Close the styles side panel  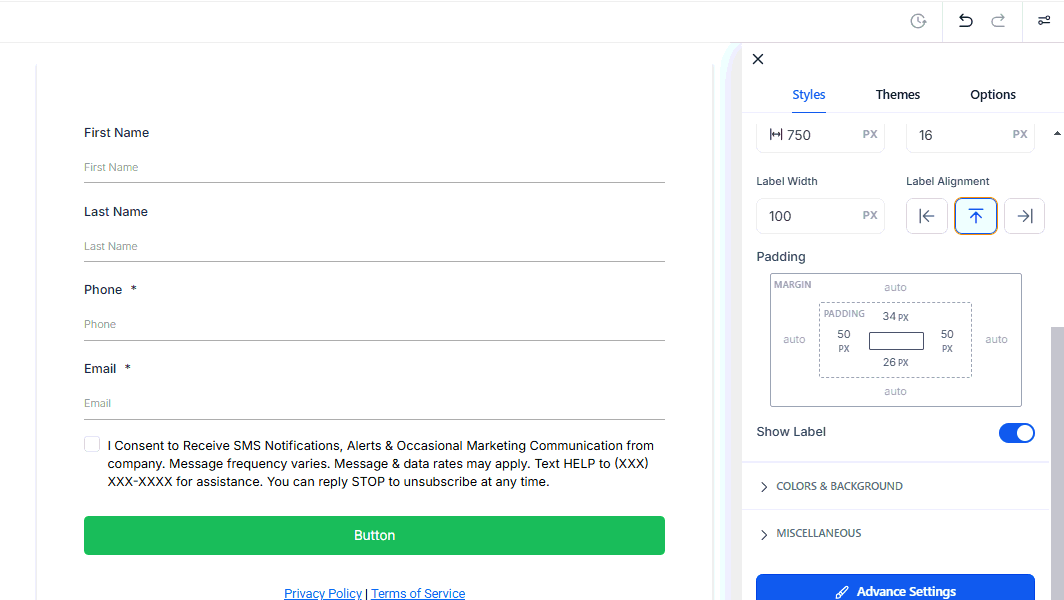(x=758, y=59)
